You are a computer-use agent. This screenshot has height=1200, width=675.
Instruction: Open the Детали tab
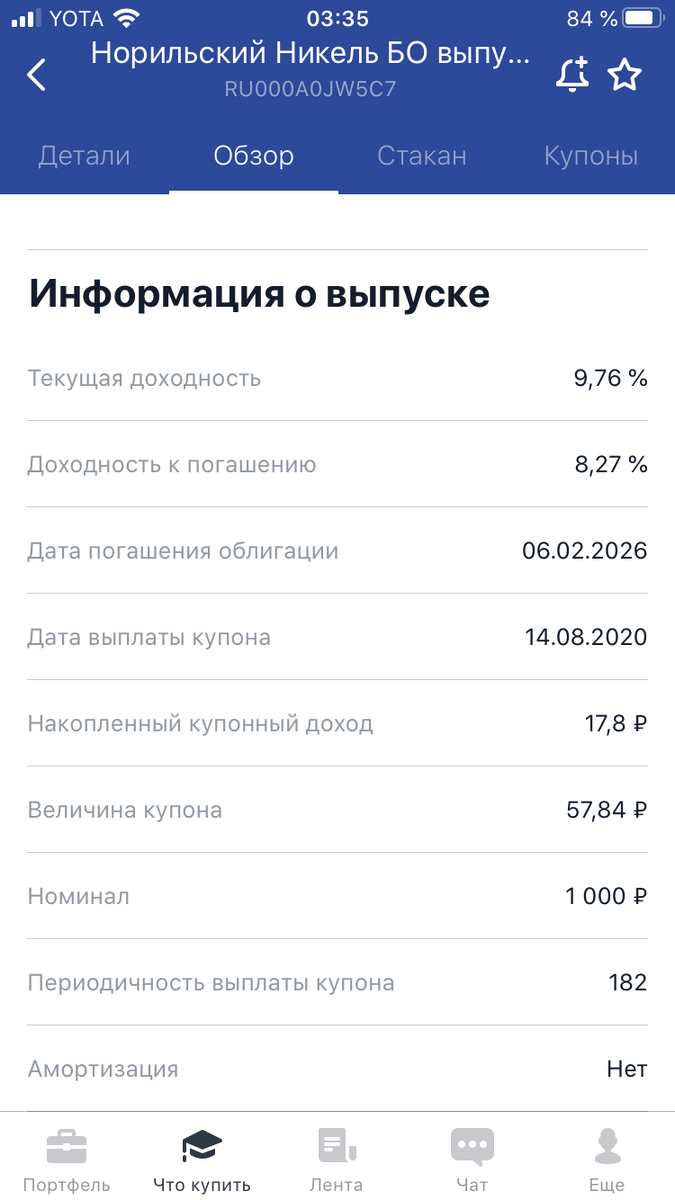click(x=84, y=156)
